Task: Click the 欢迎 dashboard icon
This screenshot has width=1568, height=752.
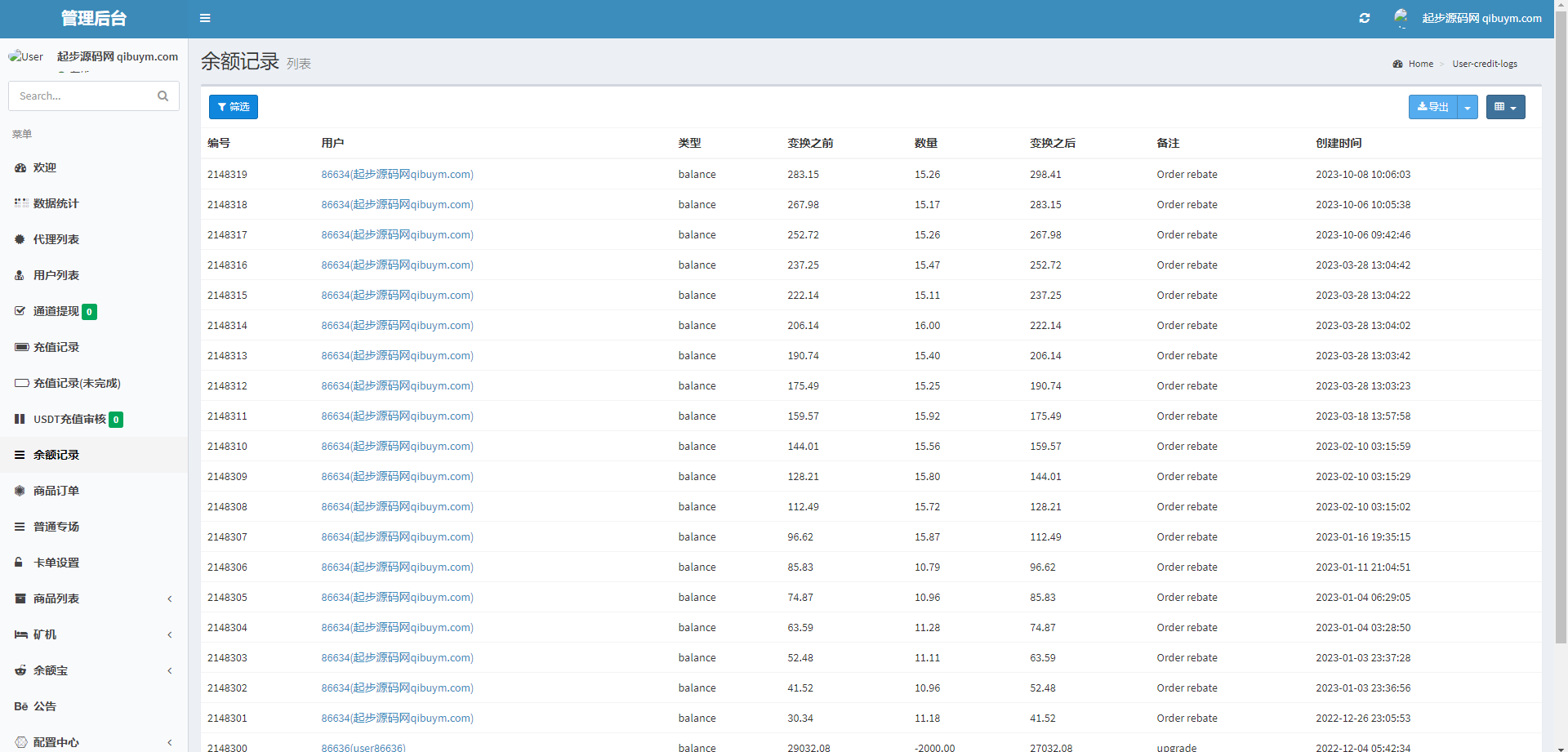Action: (x=20, y=167)
